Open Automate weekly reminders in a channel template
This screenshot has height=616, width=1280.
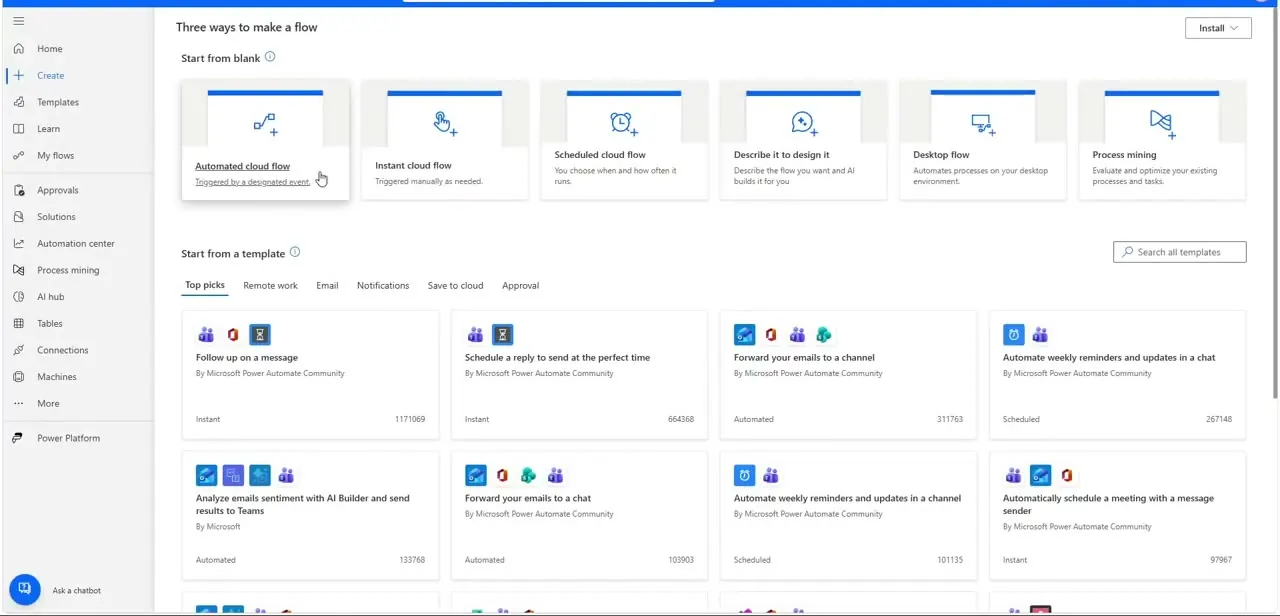[x=848, y=515]
